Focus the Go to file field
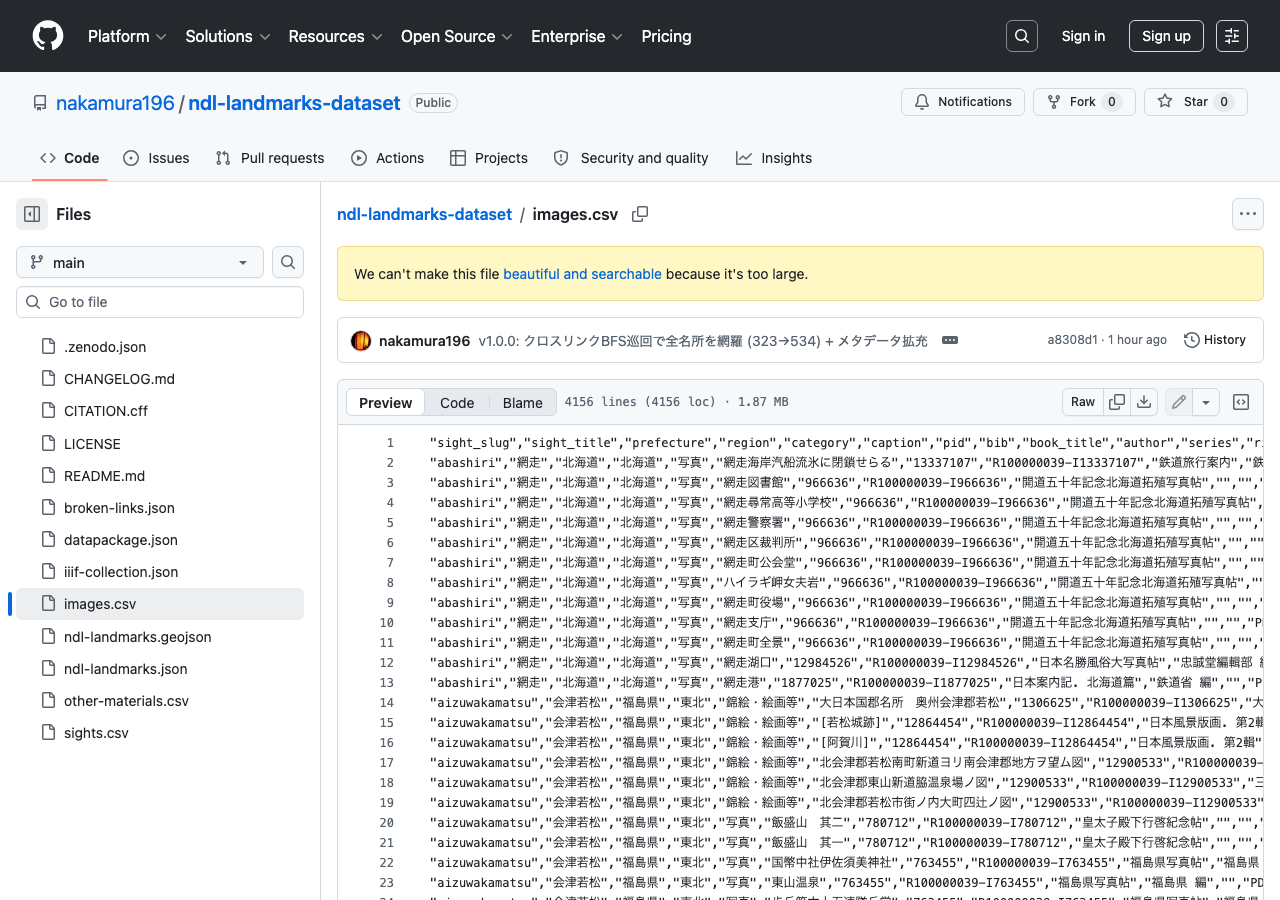This screenshot has height=900, width=1280. (160, 302)
